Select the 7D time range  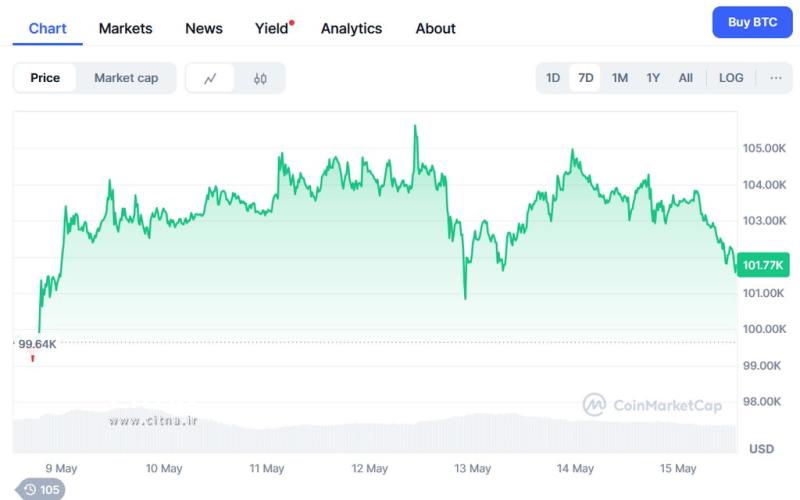[x=586, y=78]
